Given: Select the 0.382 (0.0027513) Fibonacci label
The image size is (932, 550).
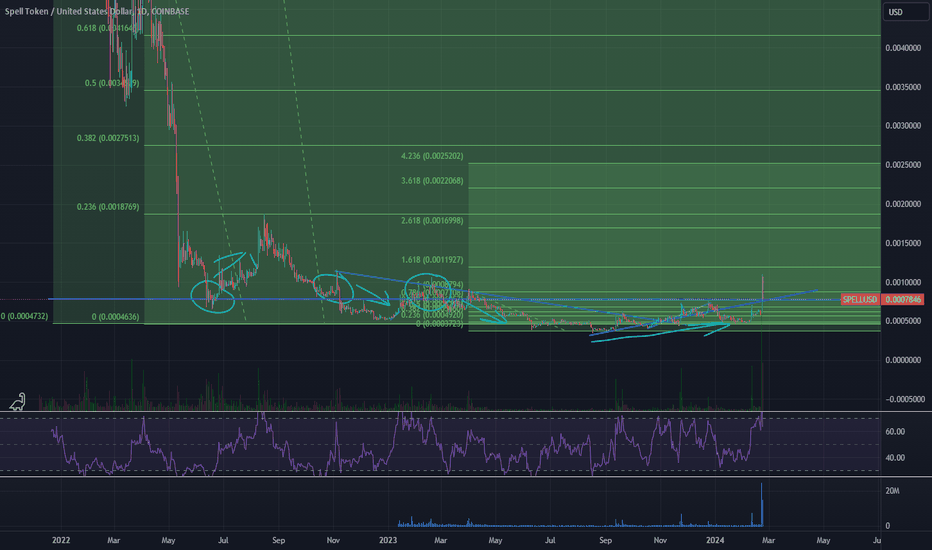Looking at the screenshot, I should 108,138.
